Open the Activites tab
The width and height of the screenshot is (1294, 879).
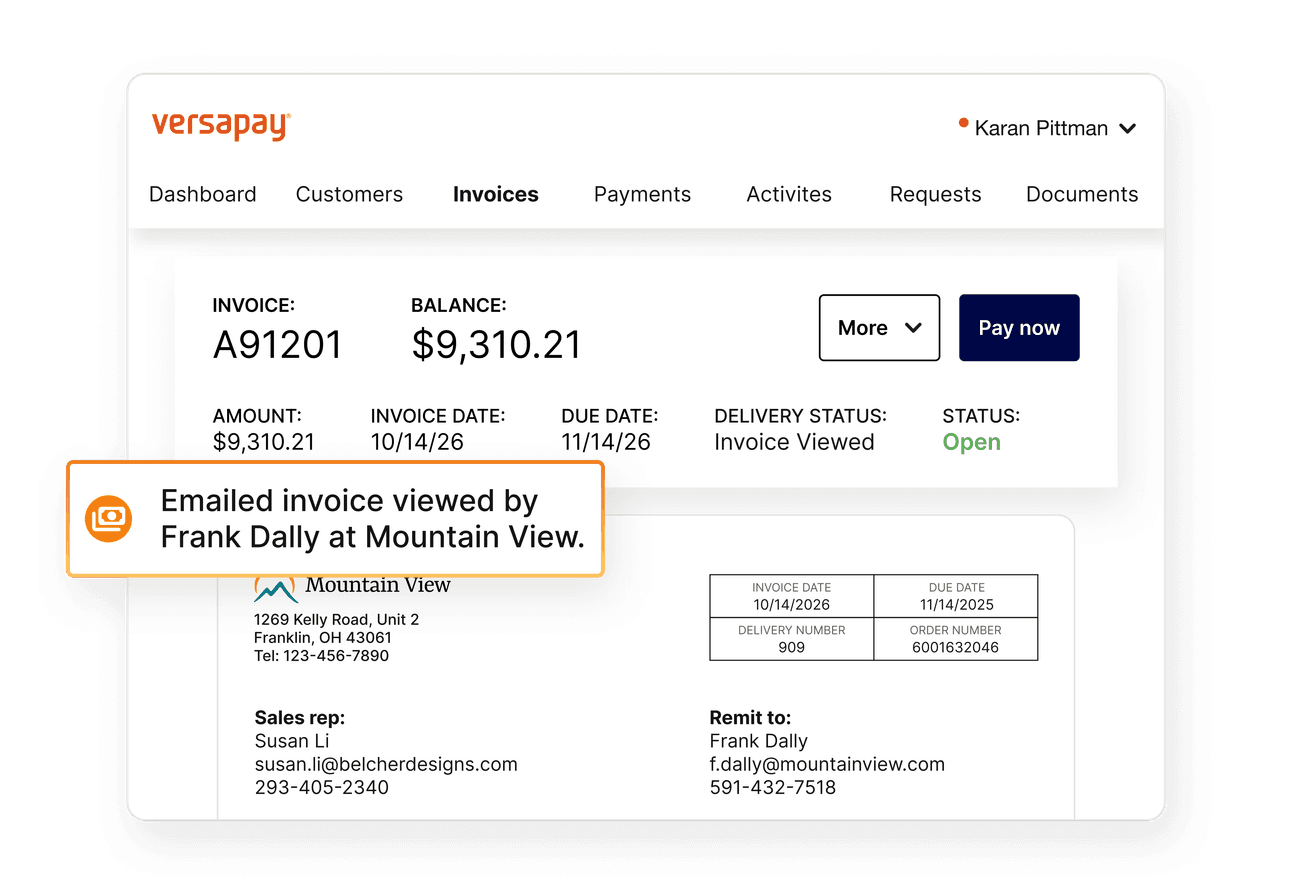click(789, 194)
